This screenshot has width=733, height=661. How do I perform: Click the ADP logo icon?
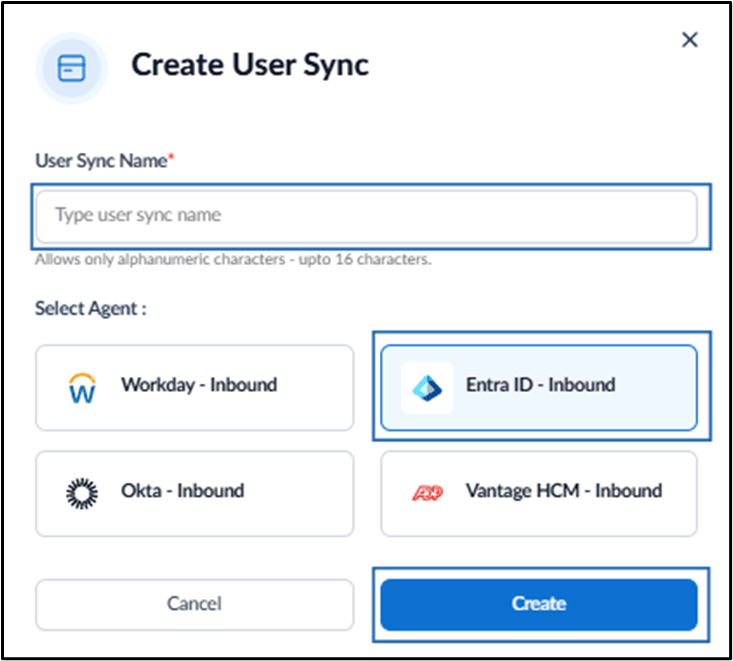pyautogui.click(x=427, y=493)
